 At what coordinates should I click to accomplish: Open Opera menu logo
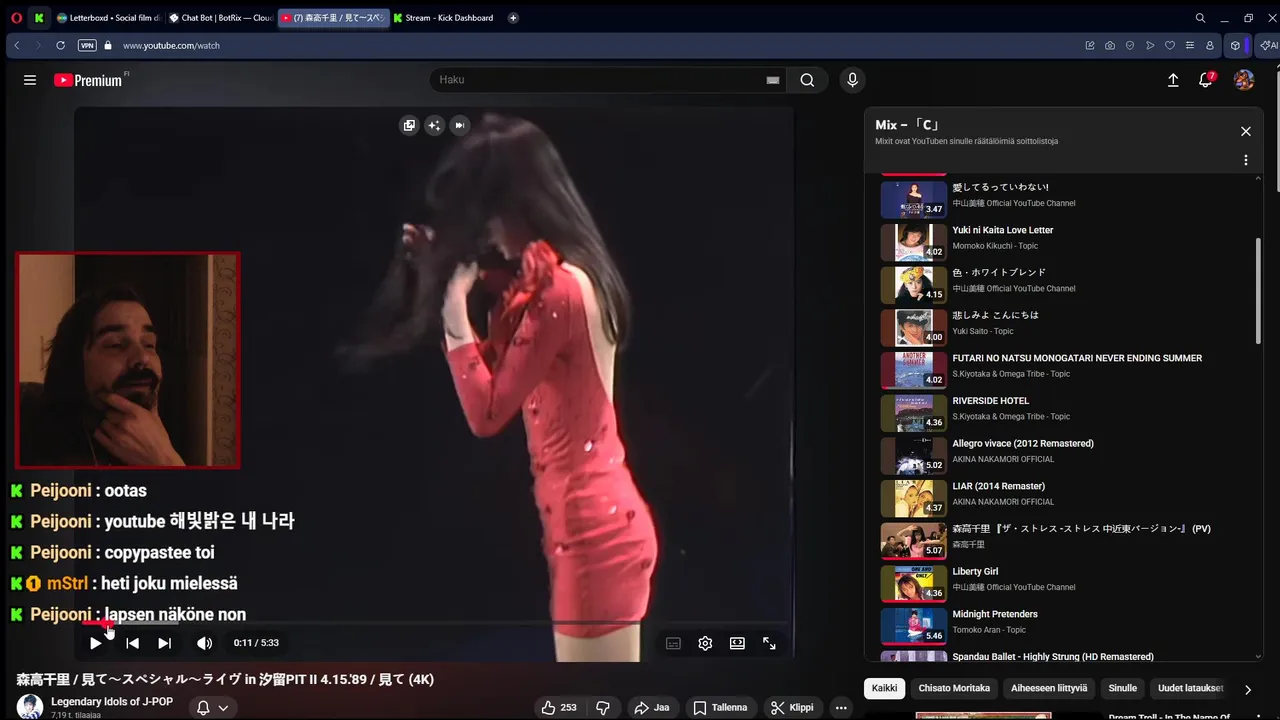click(16, 18)
